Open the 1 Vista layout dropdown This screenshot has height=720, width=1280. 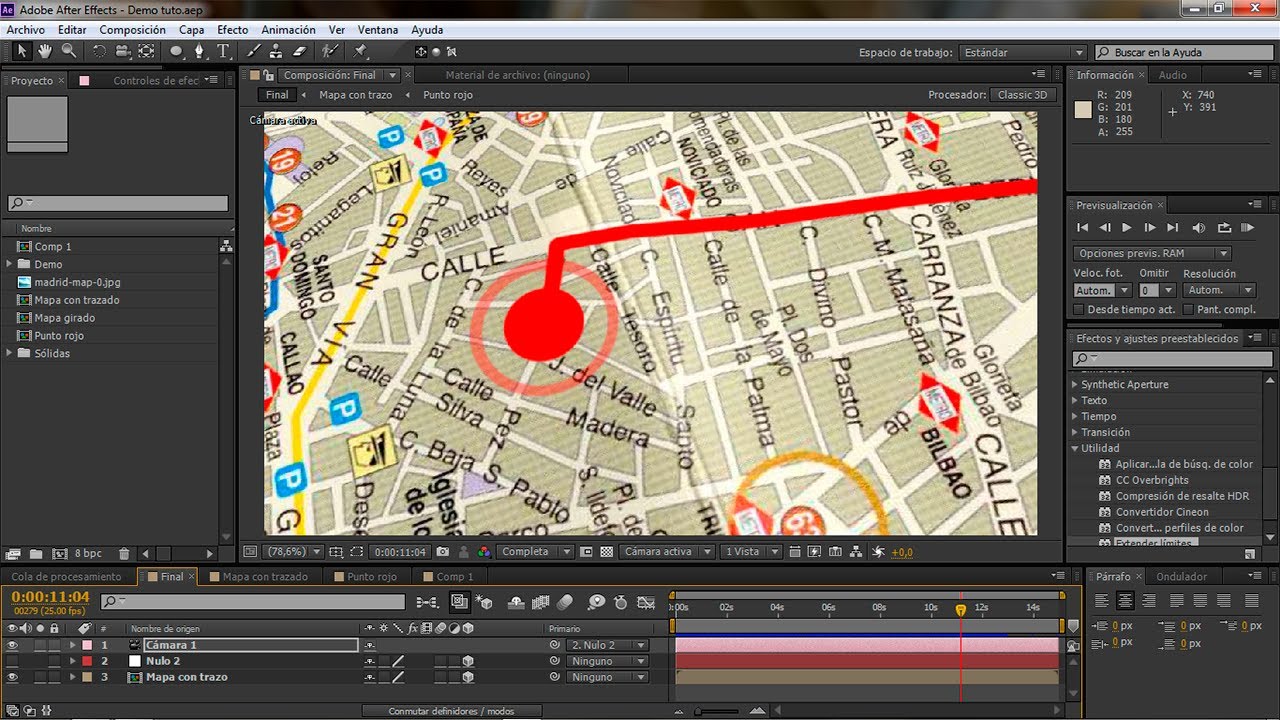(750, 552)
